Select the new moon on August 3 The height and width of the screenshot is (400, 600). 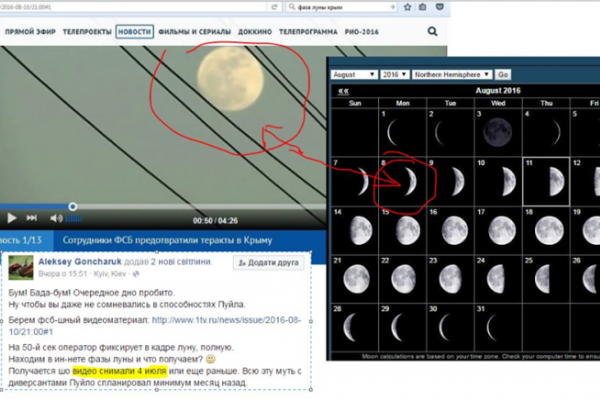495,131
